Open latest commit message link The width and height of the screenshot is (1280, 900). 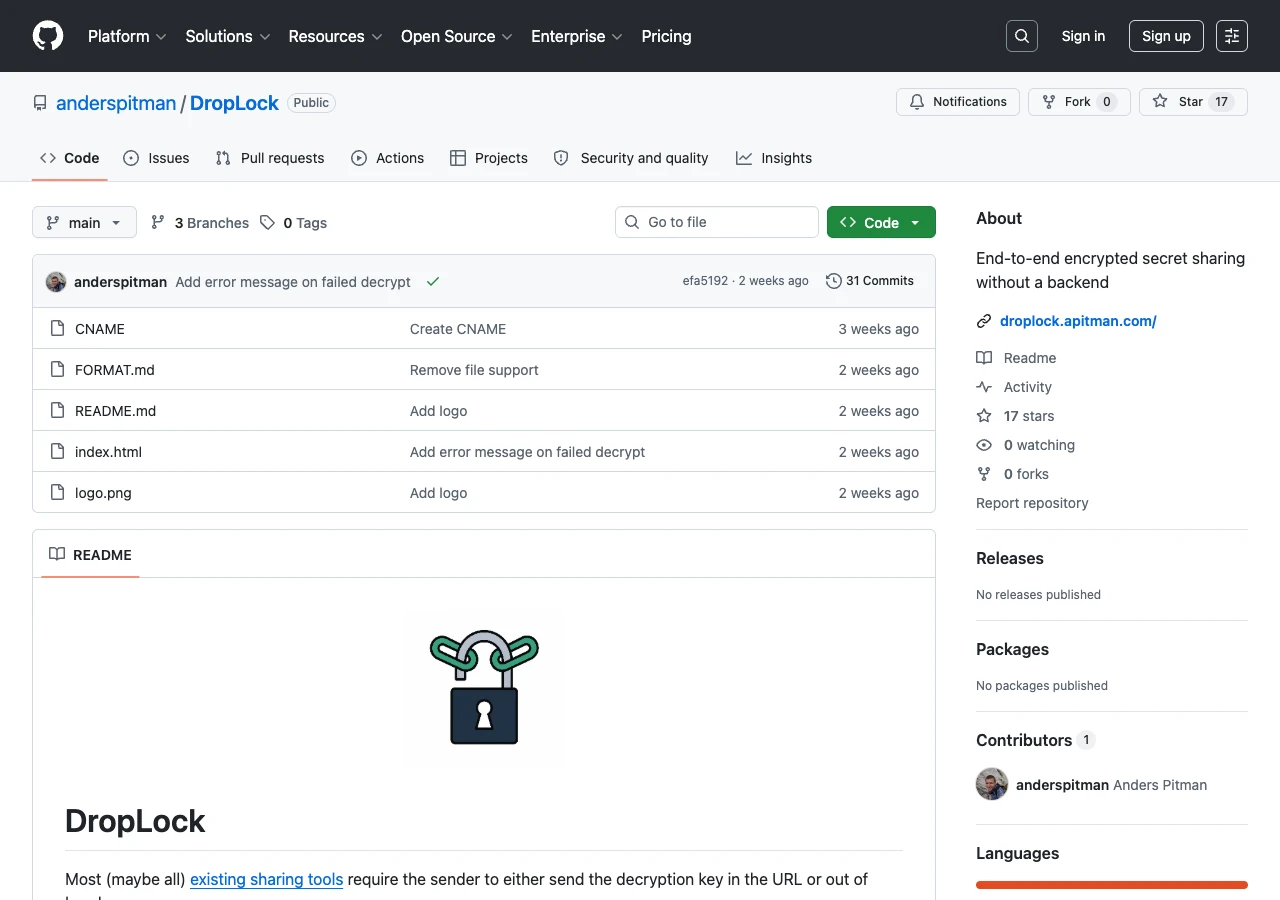pyautogui.click(x=293, y=282)
